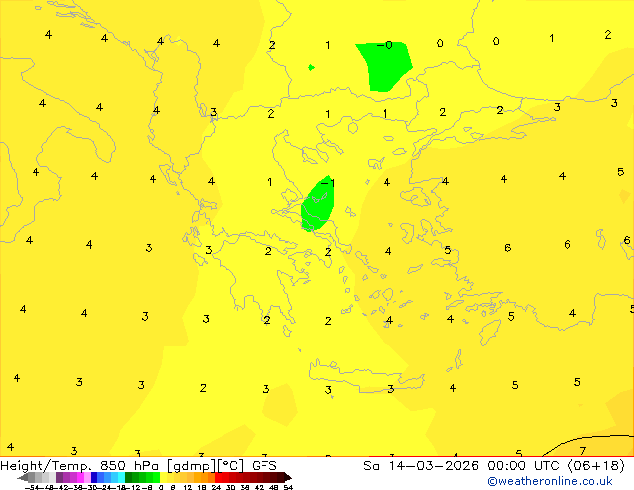Click the "Height/Temp. 850 hPa" chart title
Viewport: 634px width, 490px height.
80,466
